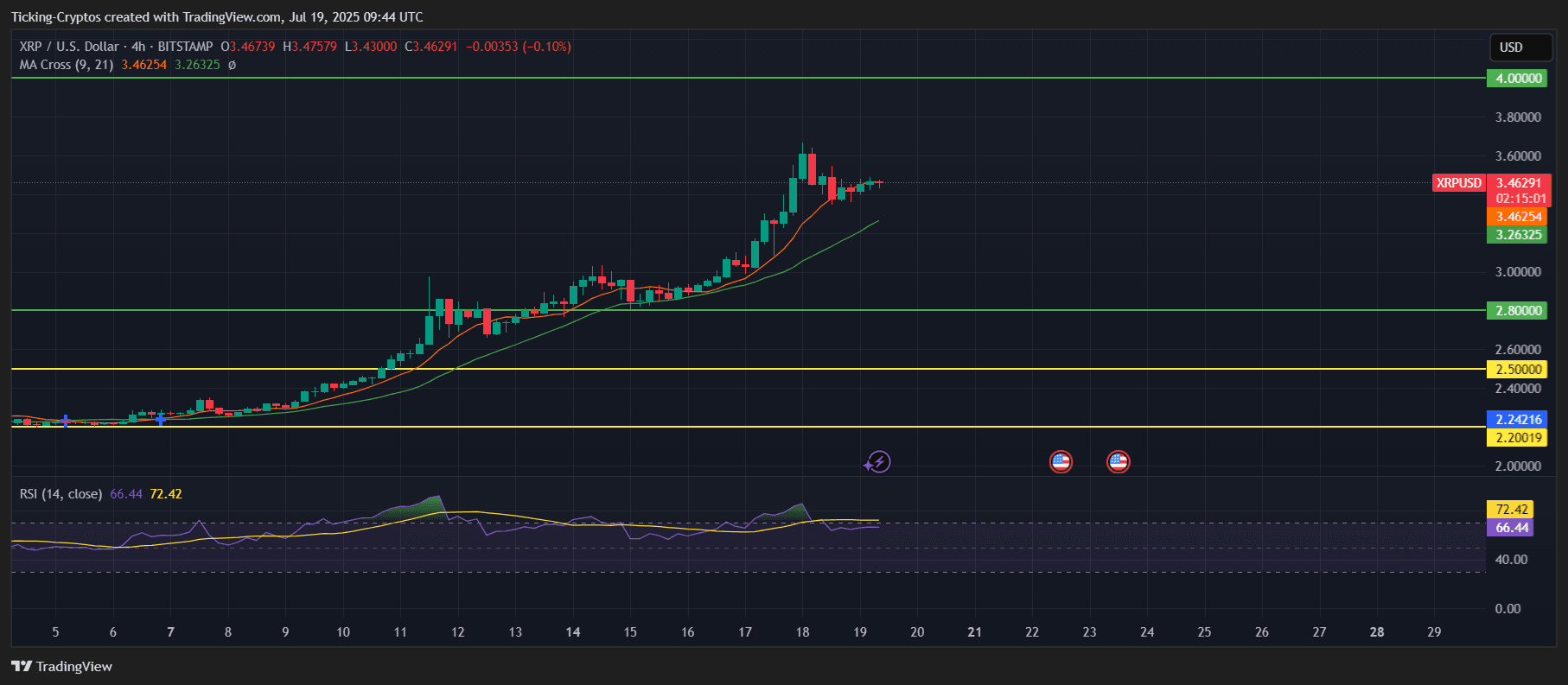The height and width of the screenshot is (685, 1568).
Task: Click the yellow 72.42 RSI axis label
Action: [1512, 510]
